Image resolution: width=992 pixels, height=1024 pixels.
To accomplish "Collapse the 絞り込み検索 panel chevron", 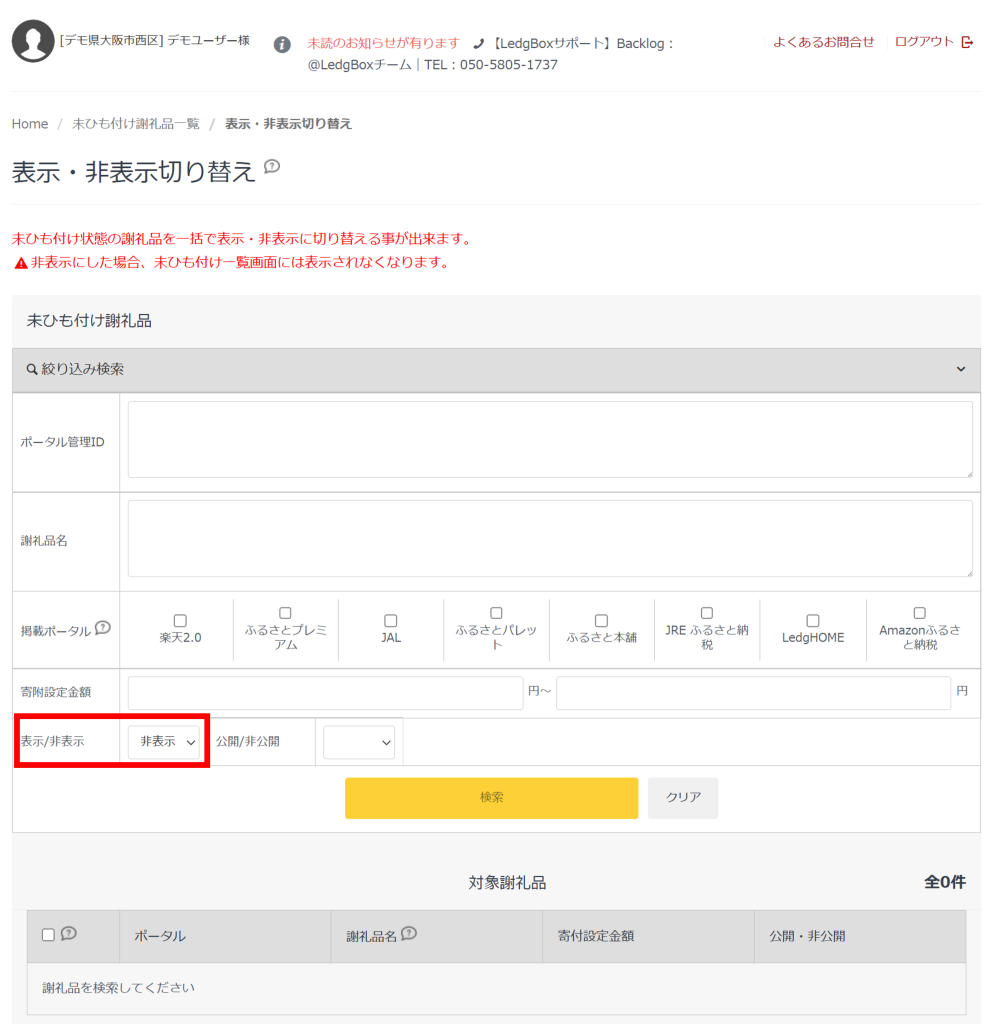I will pos(960,370).
